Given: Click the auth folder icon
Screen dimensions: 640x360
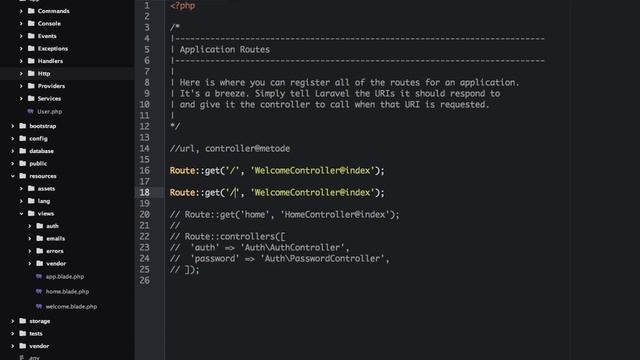Looking at the screenshot, I should tap(40, 226).
